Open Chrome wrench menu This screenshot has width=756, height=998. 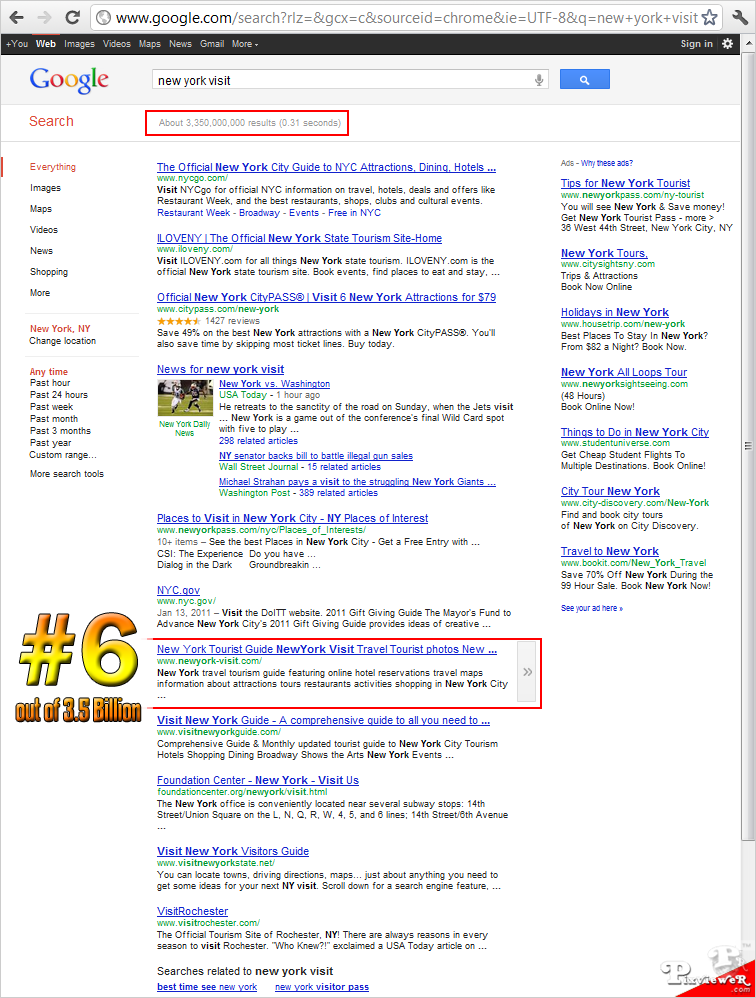click(x=739, y=17)
